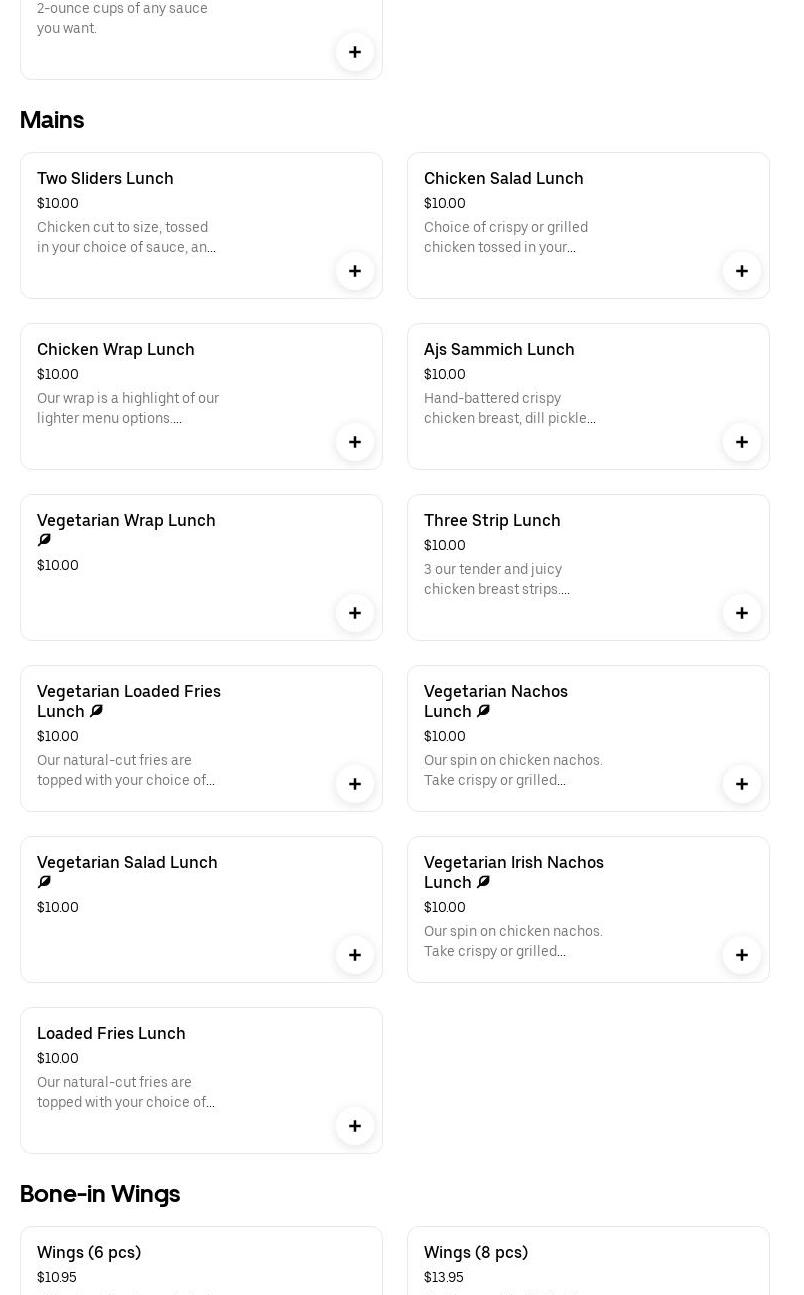Open the Ajs Sammich Lunch item title

click(499, 349)
